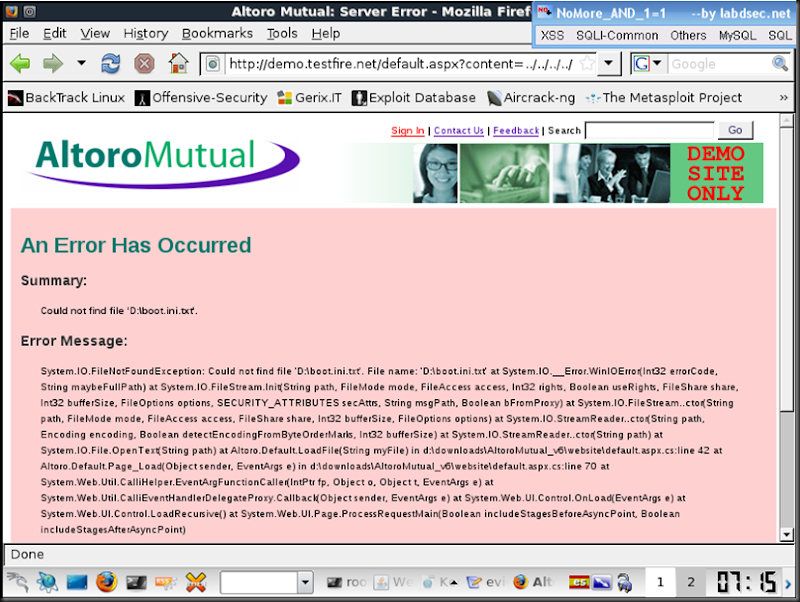Click the blue desktop icon in taskbar
800x602 pixels.
77,582
